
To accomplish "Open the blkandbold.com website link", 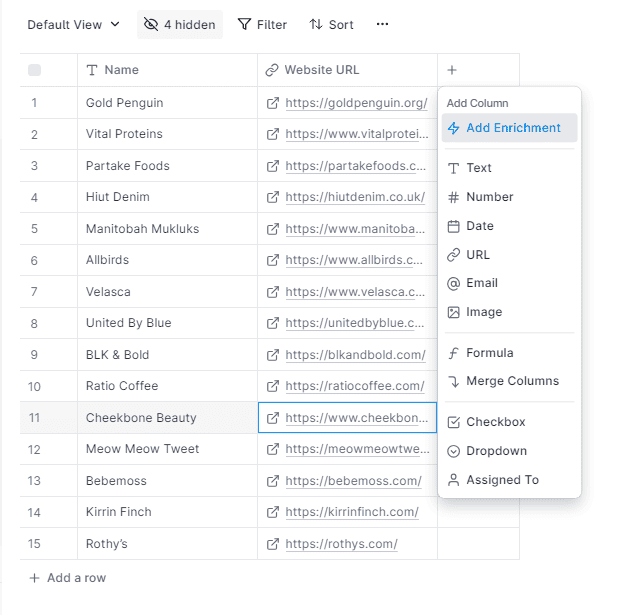I will coord(355,355).
